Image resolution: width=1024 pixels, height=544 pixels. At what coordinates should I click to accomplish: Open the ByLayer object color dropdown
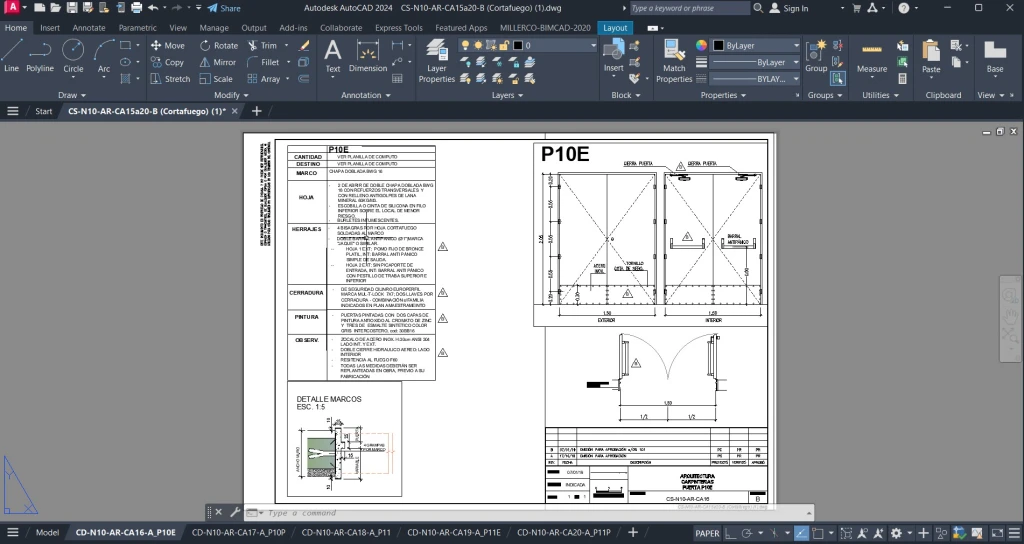[755, 45]
